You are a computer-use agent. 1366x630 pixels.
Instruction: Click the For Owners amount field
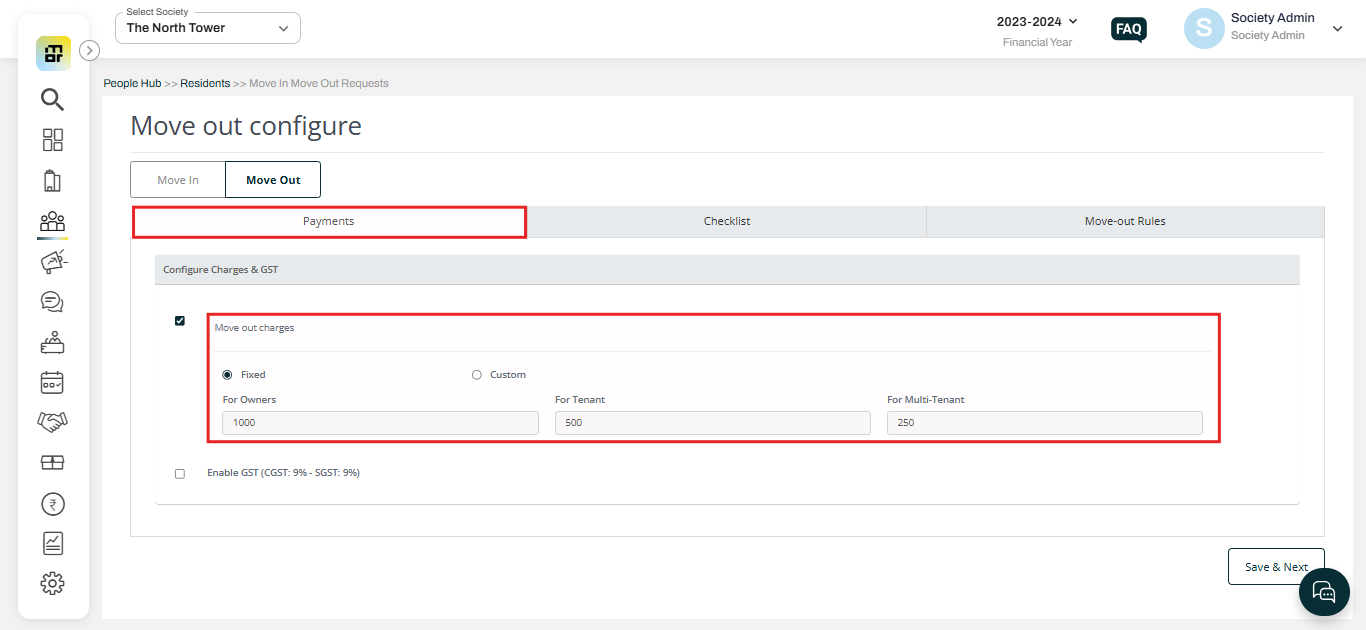(x=380, y=423)
